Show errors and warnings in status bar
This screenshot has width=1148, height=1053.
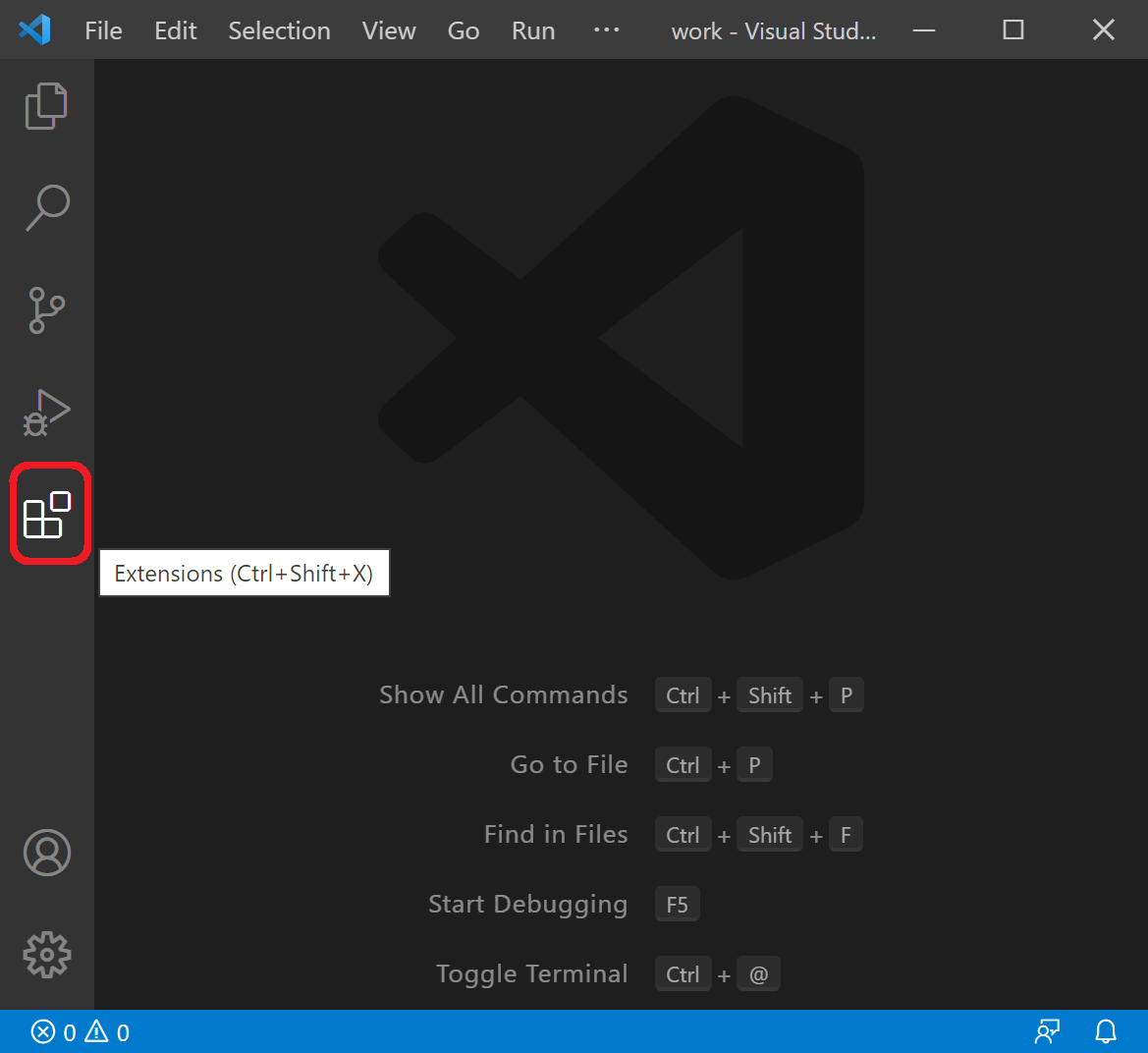(80, 1031)
